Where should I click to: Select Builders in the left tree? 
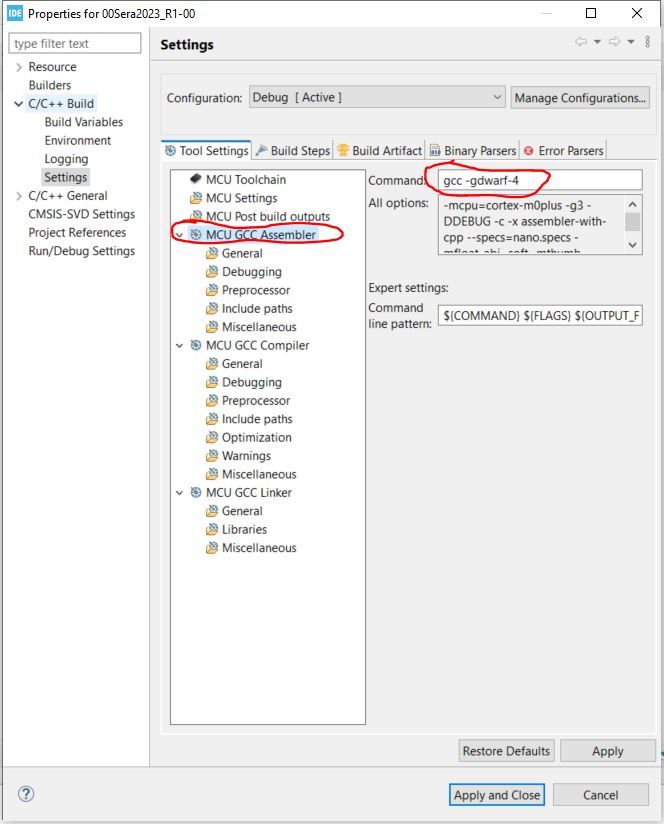click(50, 85)
